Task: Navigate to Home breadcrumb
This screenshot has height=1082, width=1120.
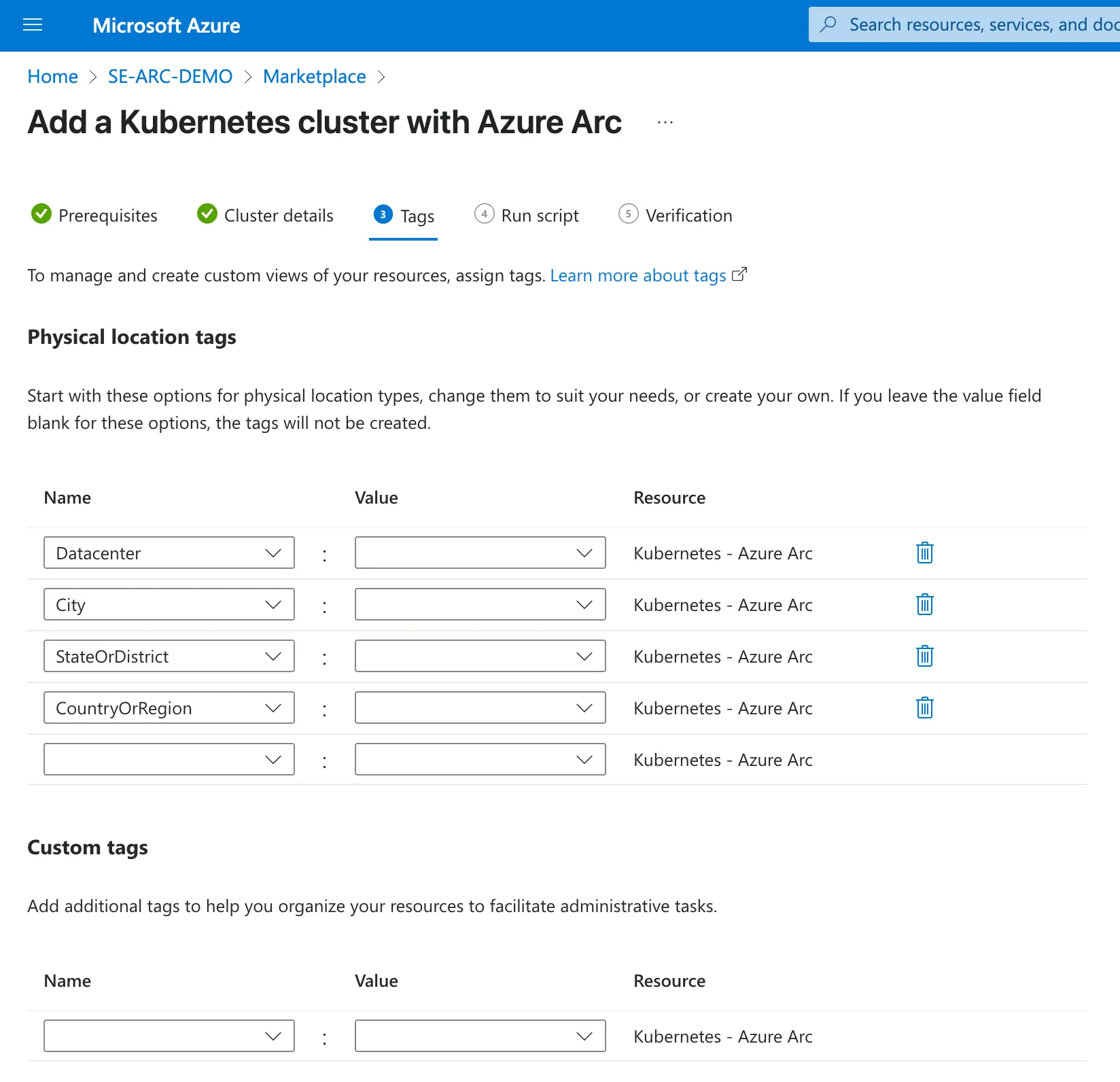Action: pyautogui.click(x=52, y=77)
